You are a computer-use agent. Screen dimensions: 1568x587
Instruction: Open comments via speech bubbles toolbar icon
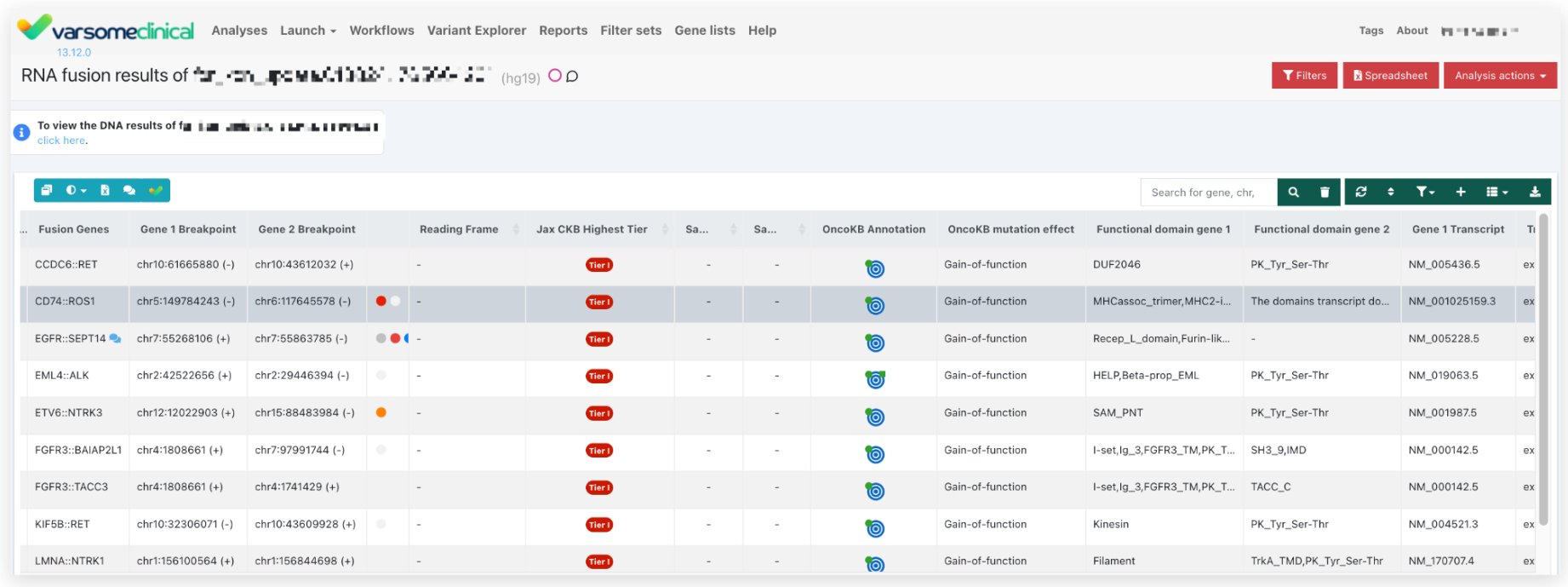129,191
